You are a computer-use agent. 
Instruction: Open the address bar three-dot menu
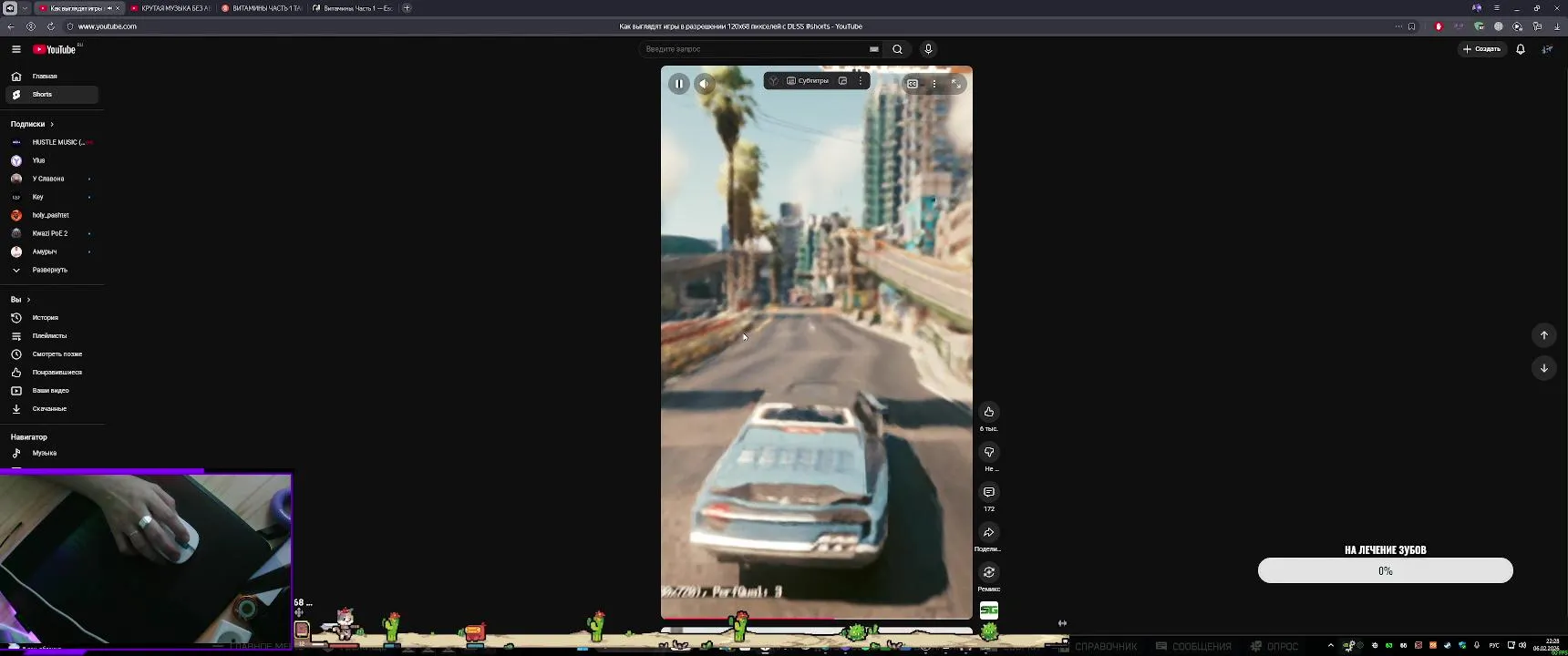click(1398, 26)
